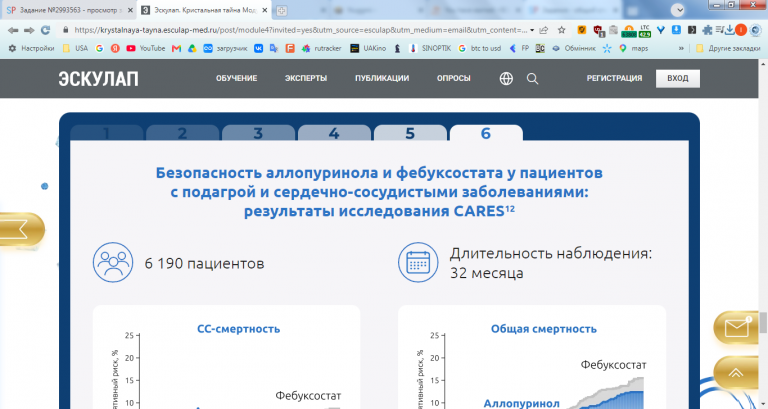The height and width of the screenshot is (409, 768).
Task: Open the media control playlist icon
Action: [719, 30]
